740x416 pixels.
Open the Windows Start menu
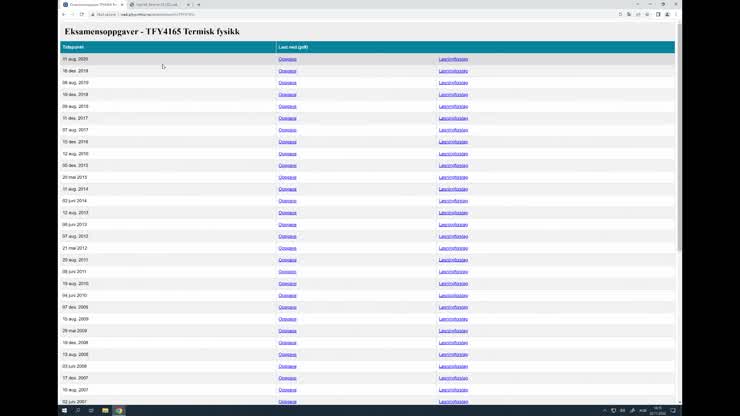coord(64,410)
